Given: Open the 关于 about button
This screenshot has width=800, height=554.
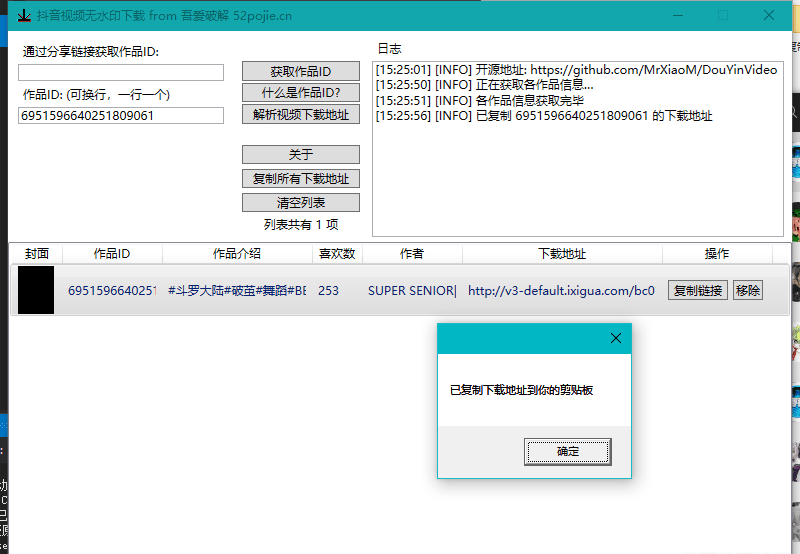Looking at the screenshot, I should (301, 155).
